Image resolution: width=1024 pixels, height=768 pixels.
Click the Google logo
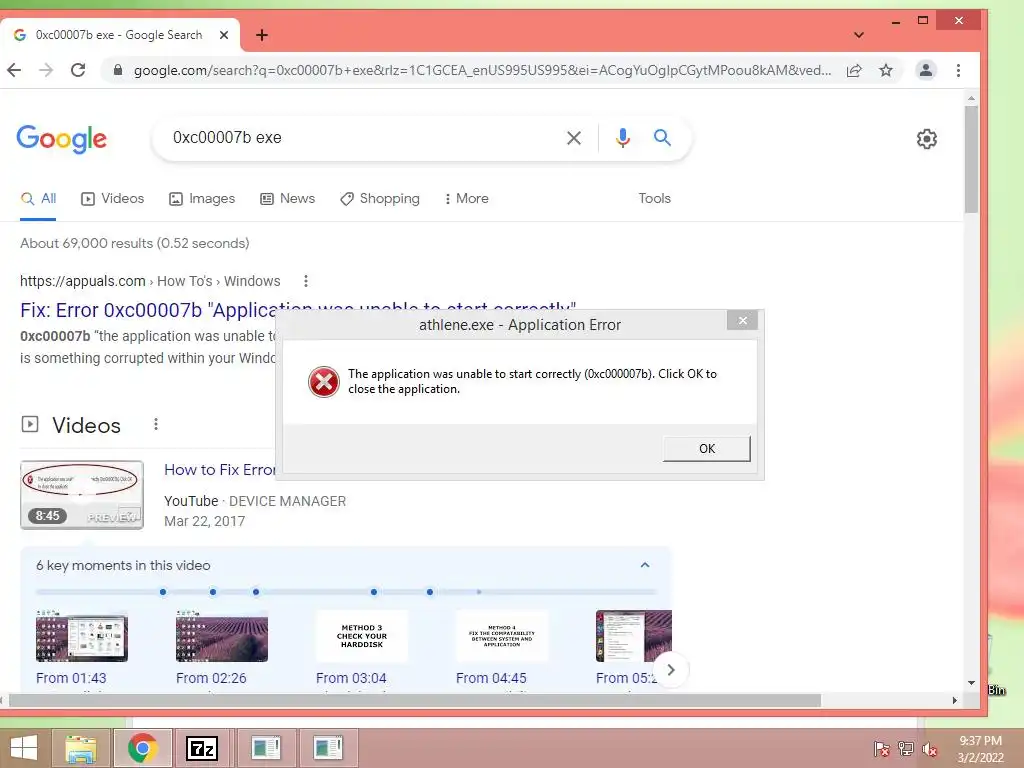pyautogui.click(x=61, y=138)
